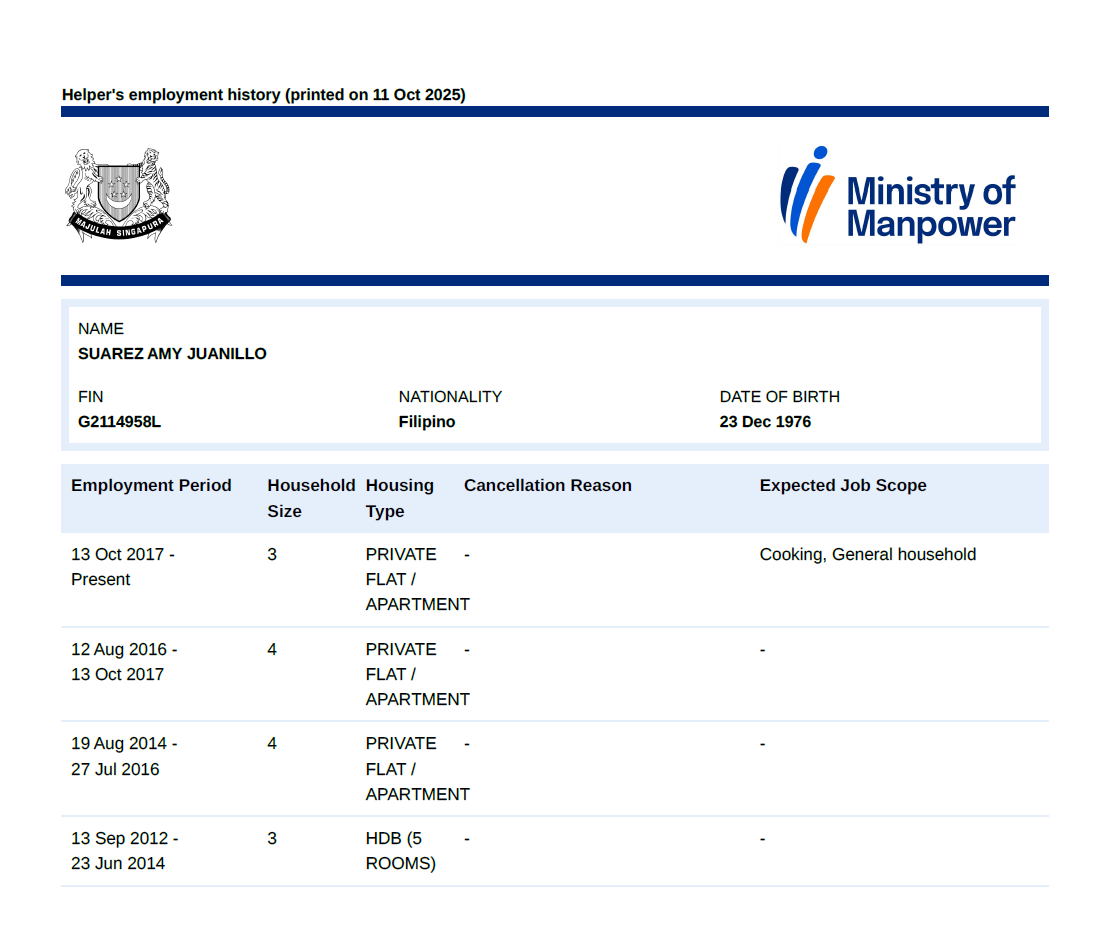Click the Helper's employment history heading
The image size is (1111, 940).
click(x=264, y=94)
